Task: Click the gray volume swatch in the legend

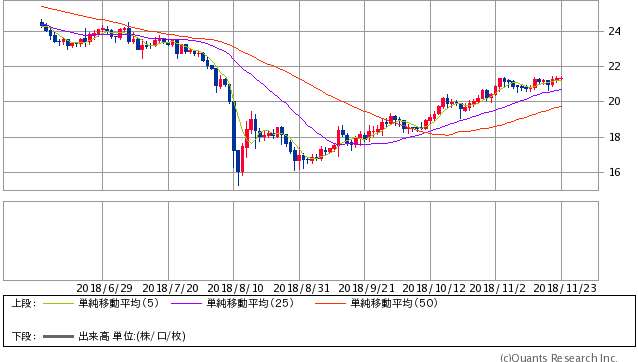Action: click(58, 336)
